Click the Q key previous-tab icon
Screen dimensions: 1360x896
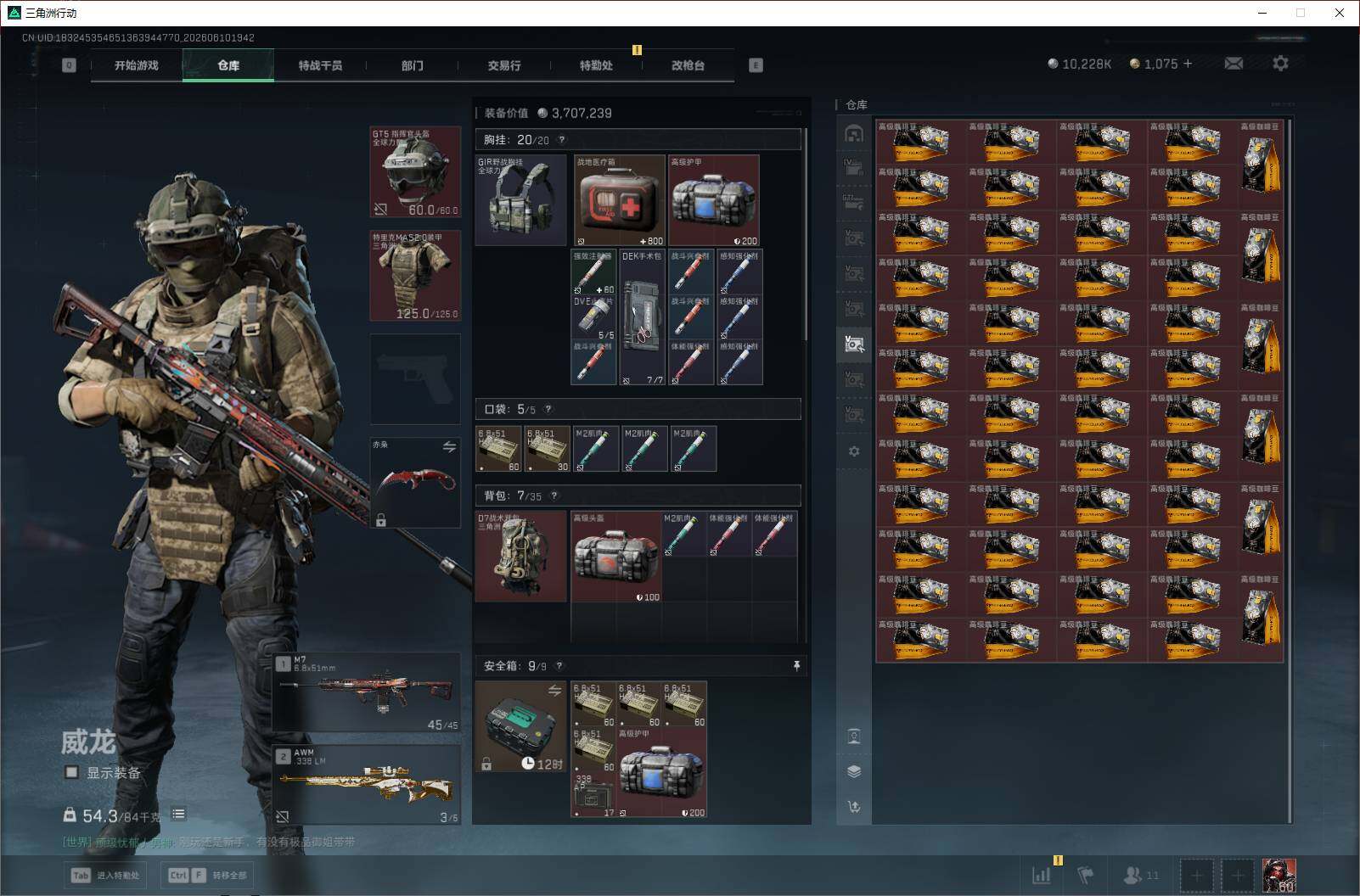[69, 65]
